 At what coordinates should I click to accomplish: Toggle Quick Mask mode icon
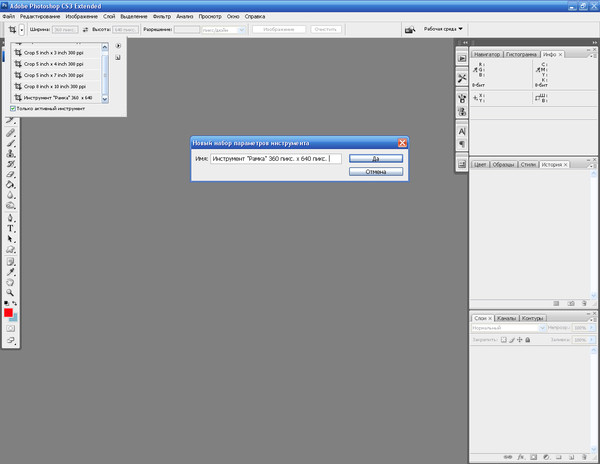10,329
